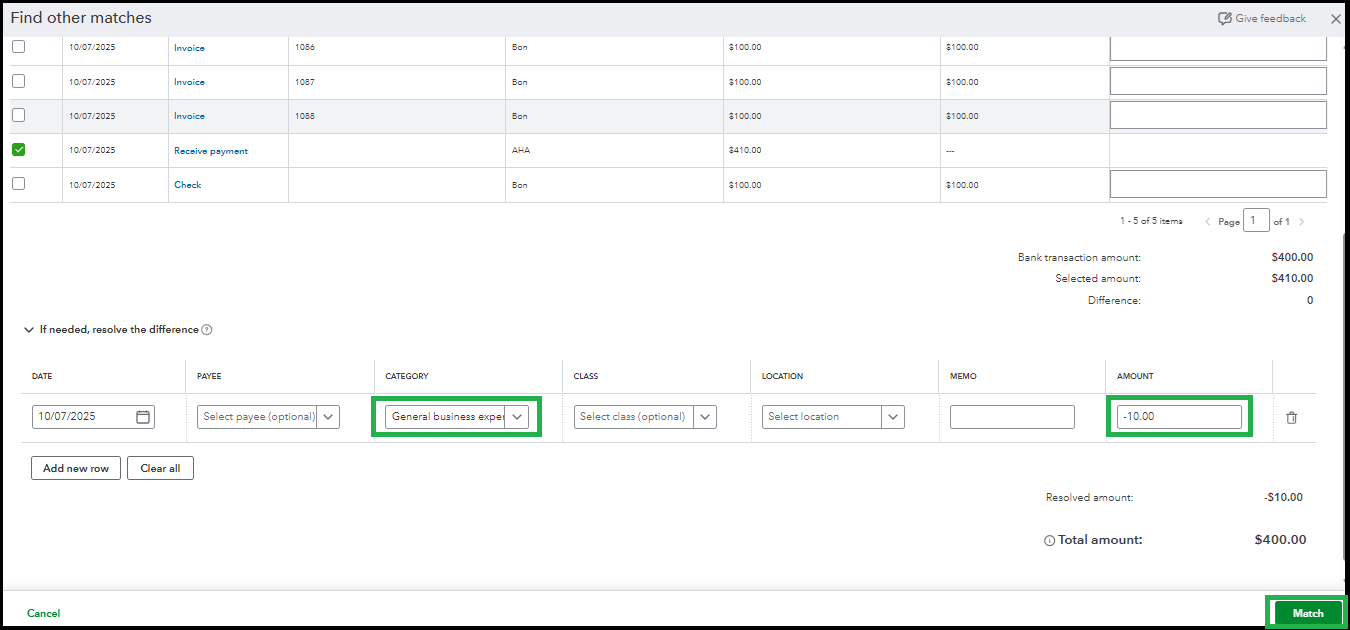Open Invoice 1086 link
The width and height of the screenshot is (1350, 630).
(189, 48)
